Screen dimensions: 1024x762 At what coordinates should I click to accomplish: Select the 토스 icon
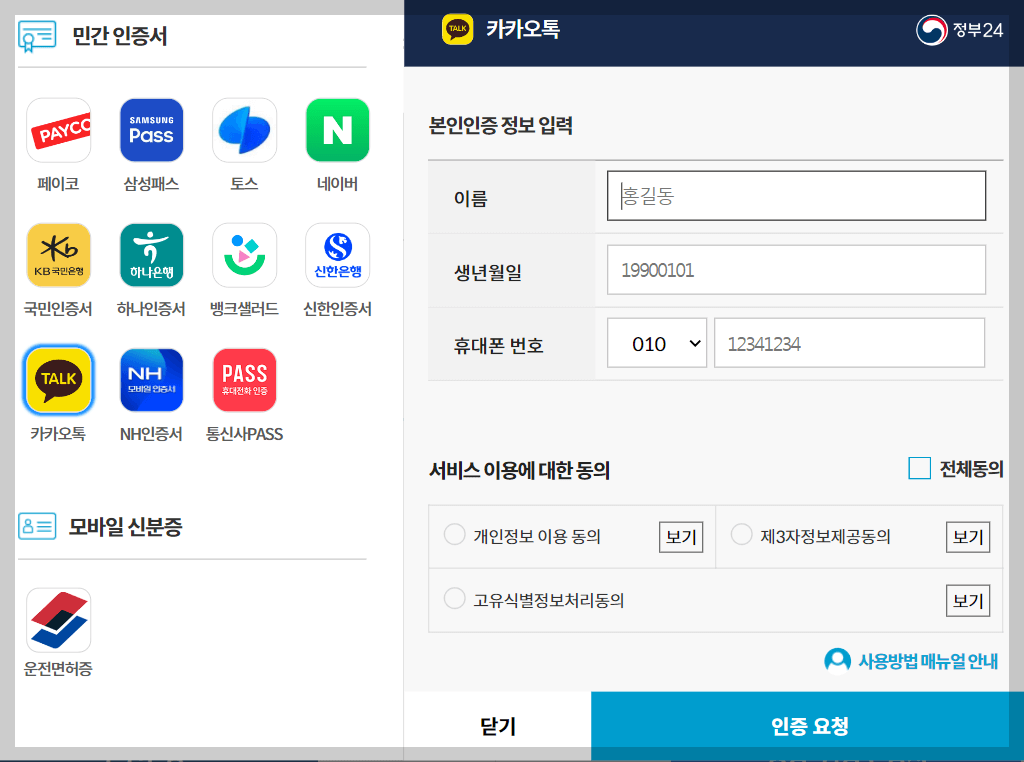point(244,130)
